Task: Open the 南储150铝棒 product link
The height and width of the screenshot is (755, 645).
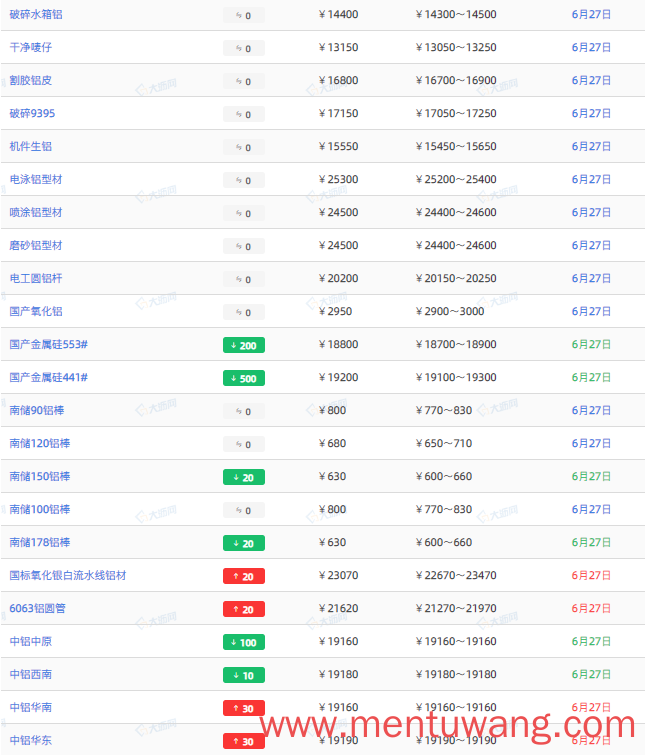Action: tap(40, 476)
